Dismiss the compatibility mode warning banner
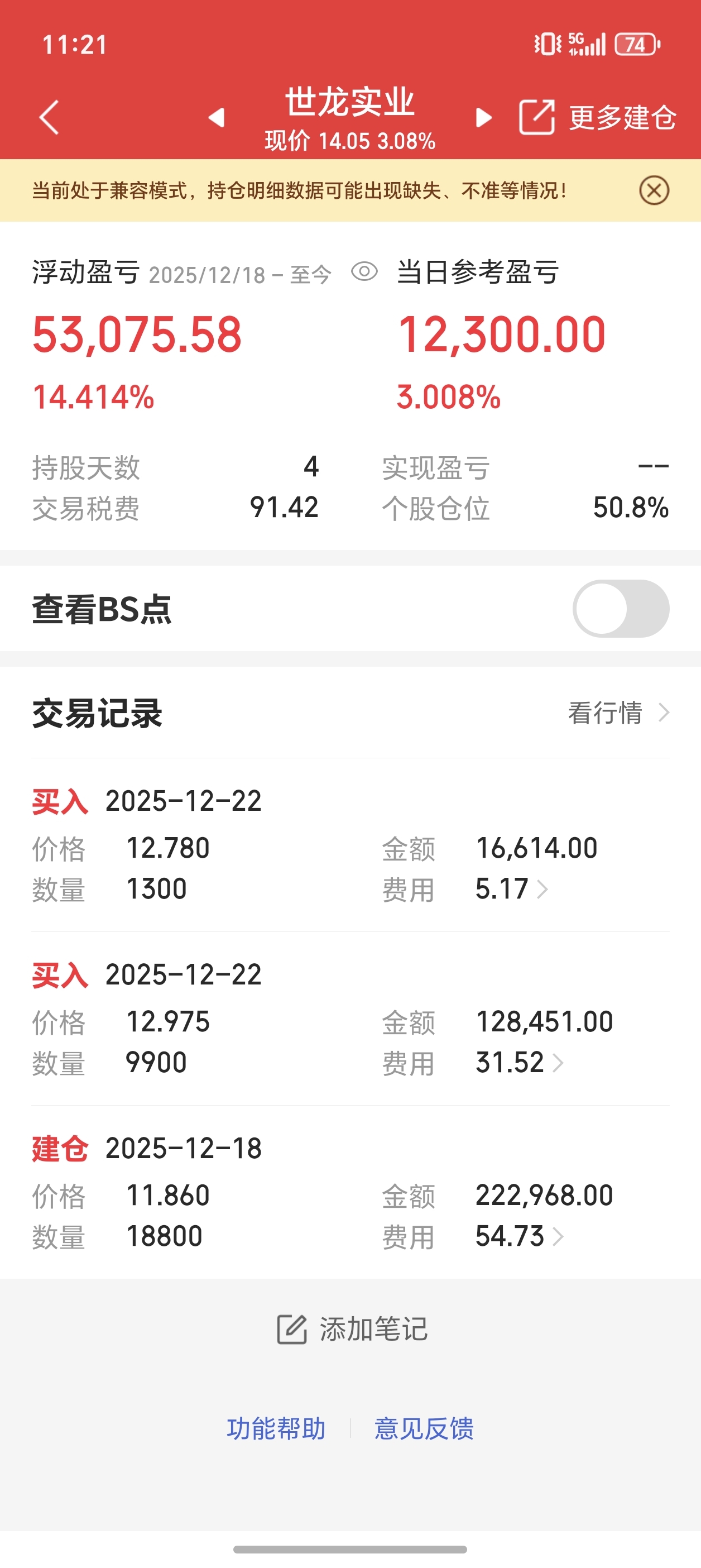Screen dimensions: 701x1568 click(654, 190)
